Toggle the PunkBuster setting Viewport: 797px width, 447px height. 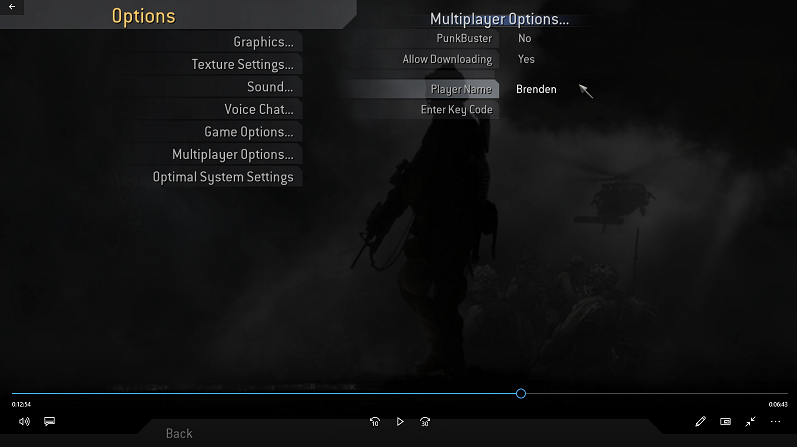[x=464, y=38]
